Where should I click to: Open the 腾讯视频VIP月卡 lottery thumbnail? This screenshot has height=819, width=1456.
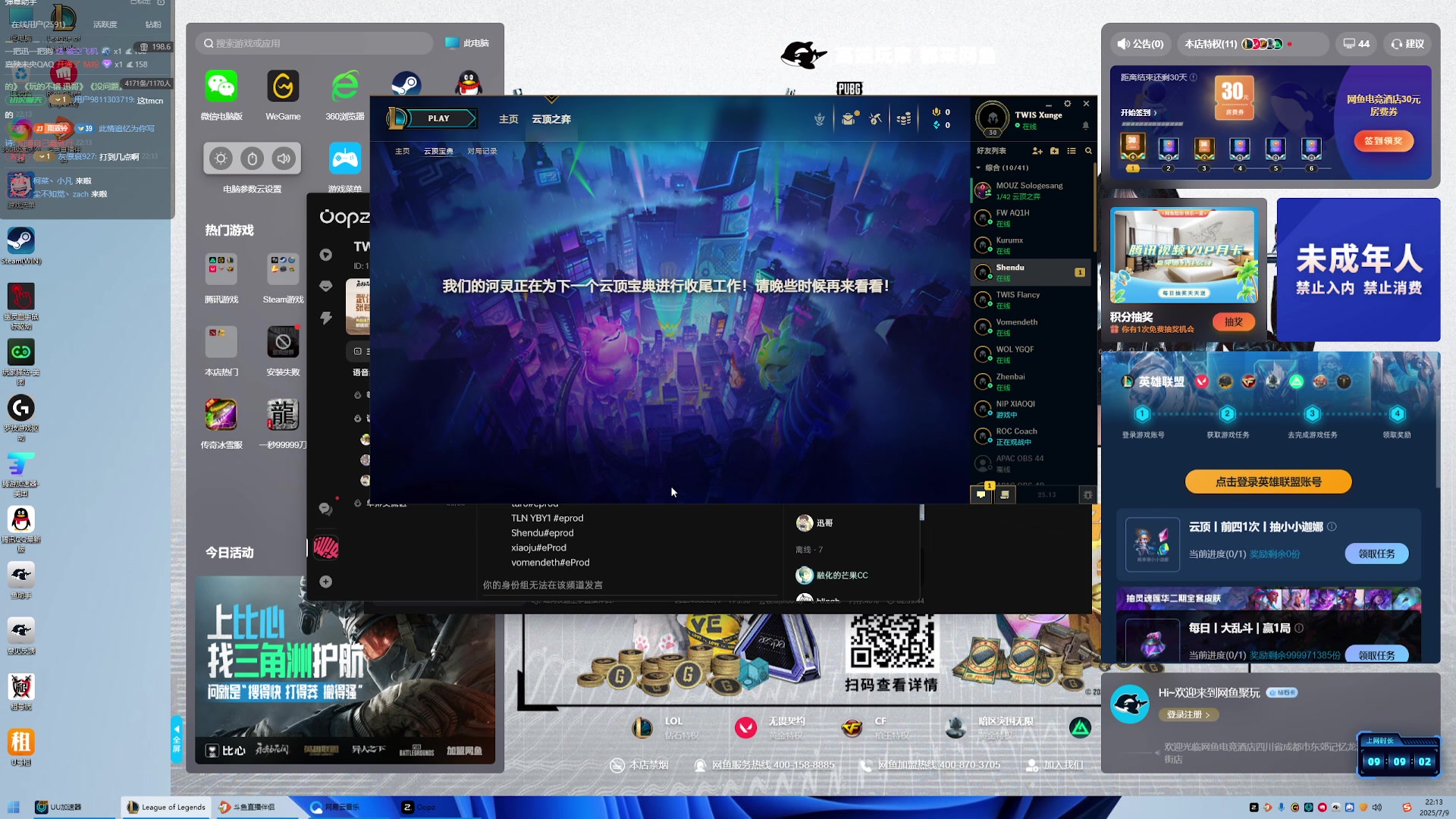1183,256
